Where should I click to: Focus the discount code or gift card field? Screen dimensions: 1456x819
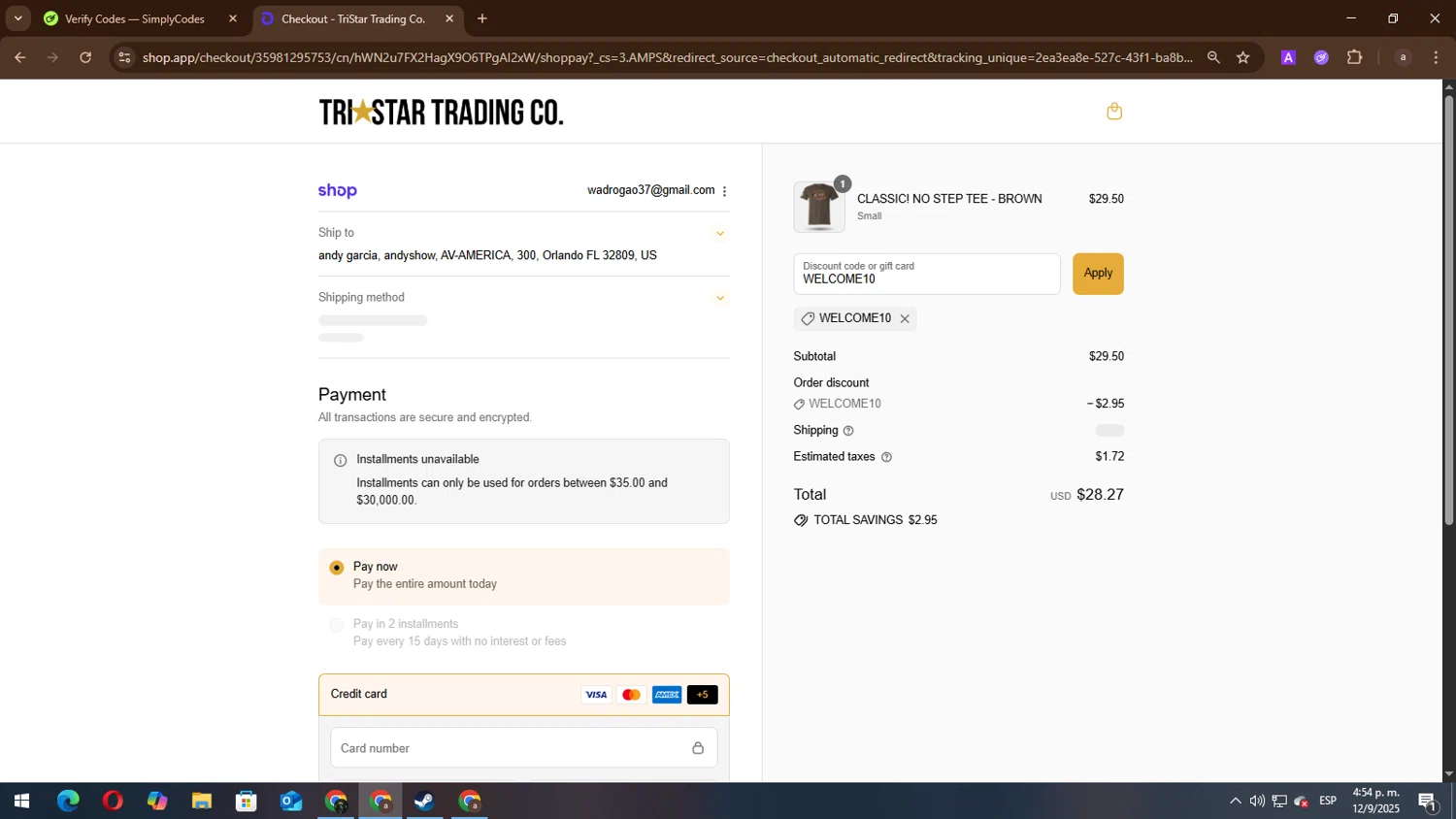click(927, 274)
